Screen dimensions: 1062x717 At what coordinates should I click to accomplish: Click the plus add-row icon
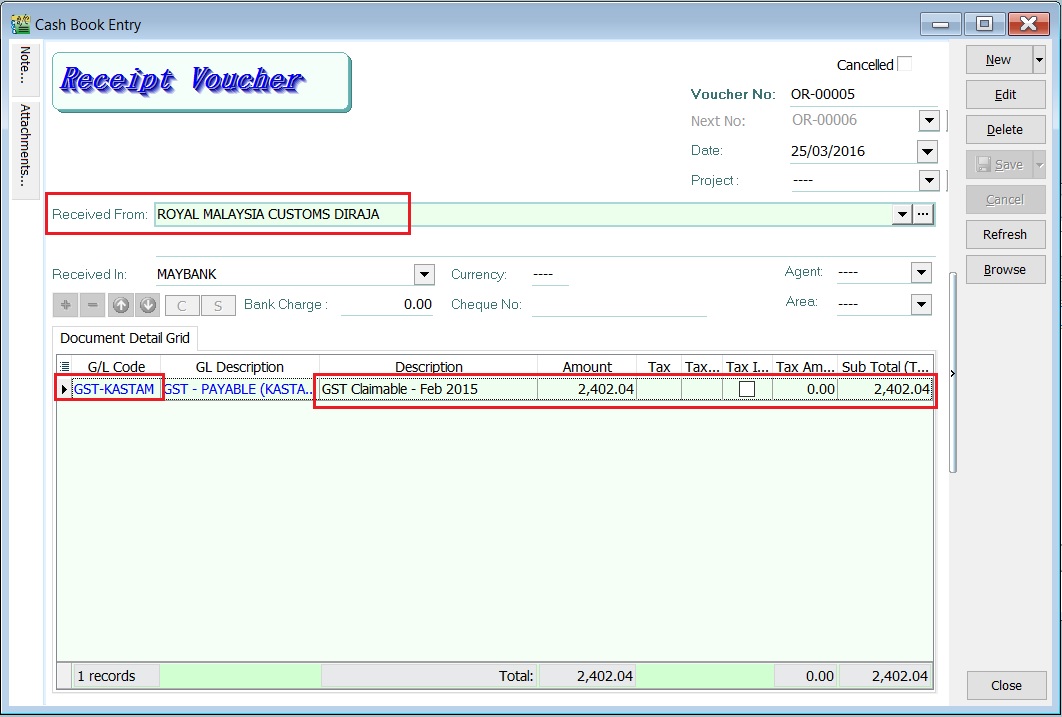67,305
